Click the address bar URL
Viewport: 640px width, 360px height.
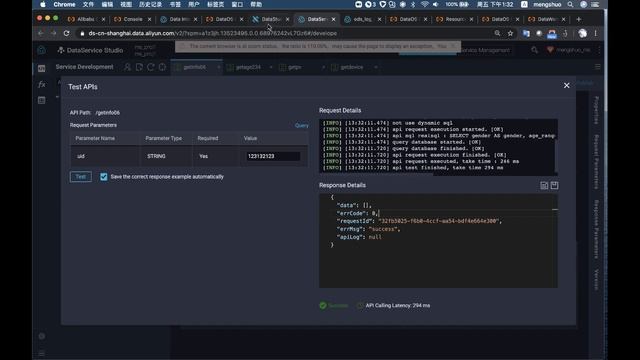coord(213,33)
